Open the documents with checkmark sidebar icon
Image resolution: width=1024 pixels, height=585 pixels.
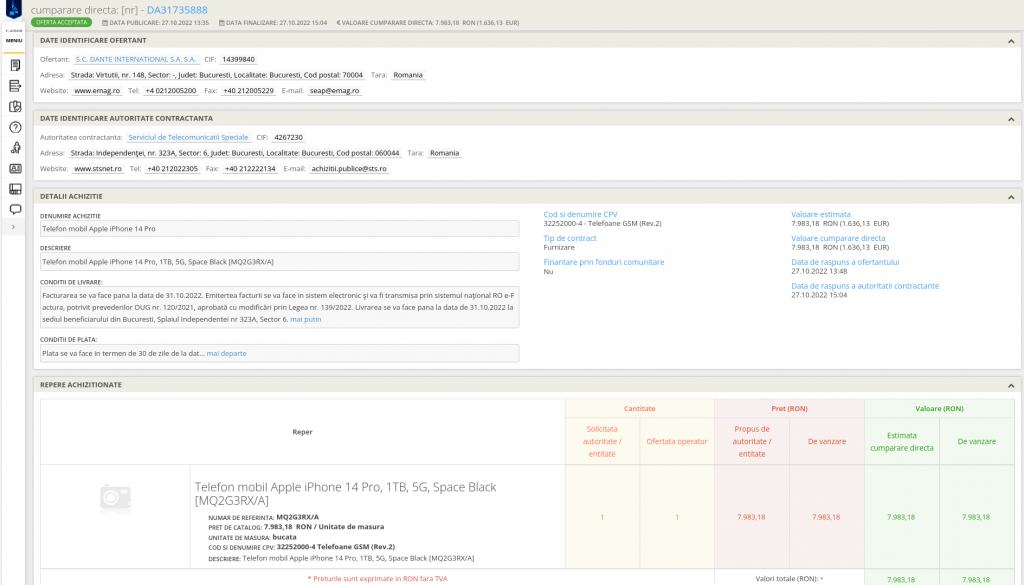pos(15,106)
